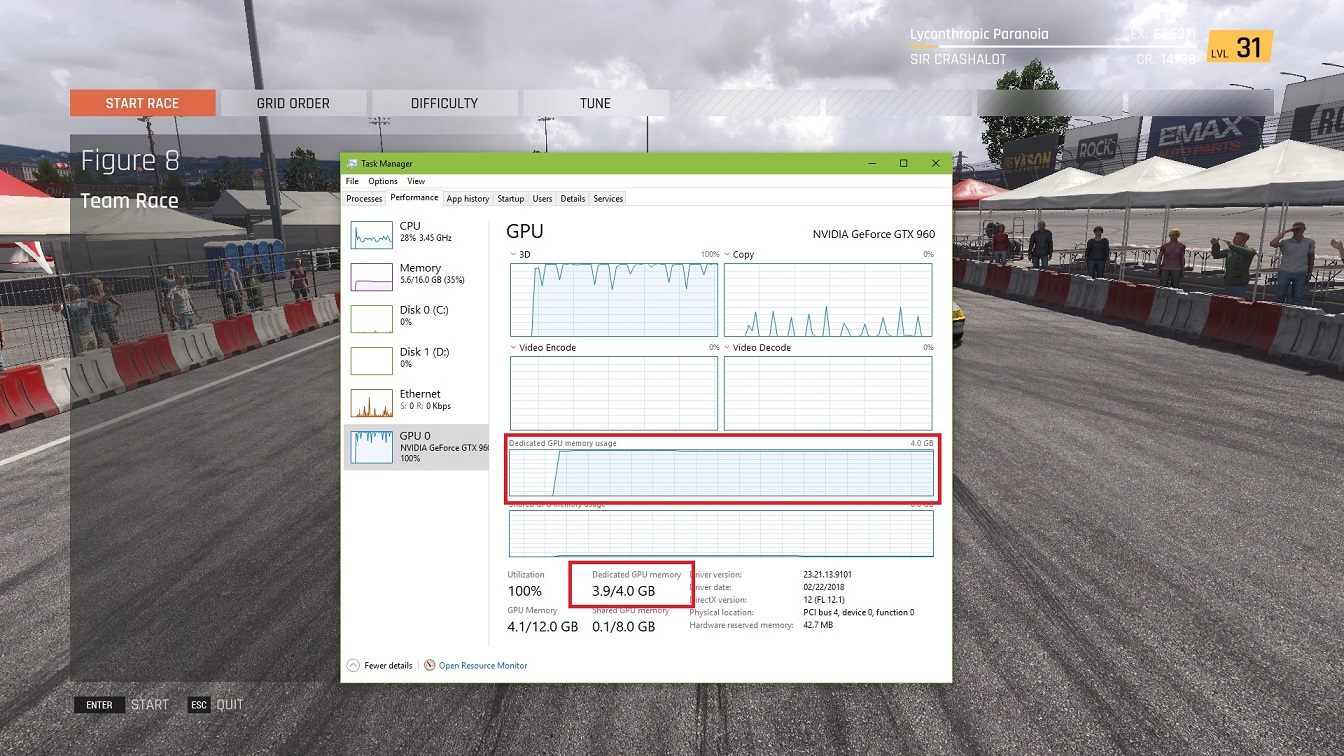Open DIFFICULTY in the game menu

[x=444, y=103]
